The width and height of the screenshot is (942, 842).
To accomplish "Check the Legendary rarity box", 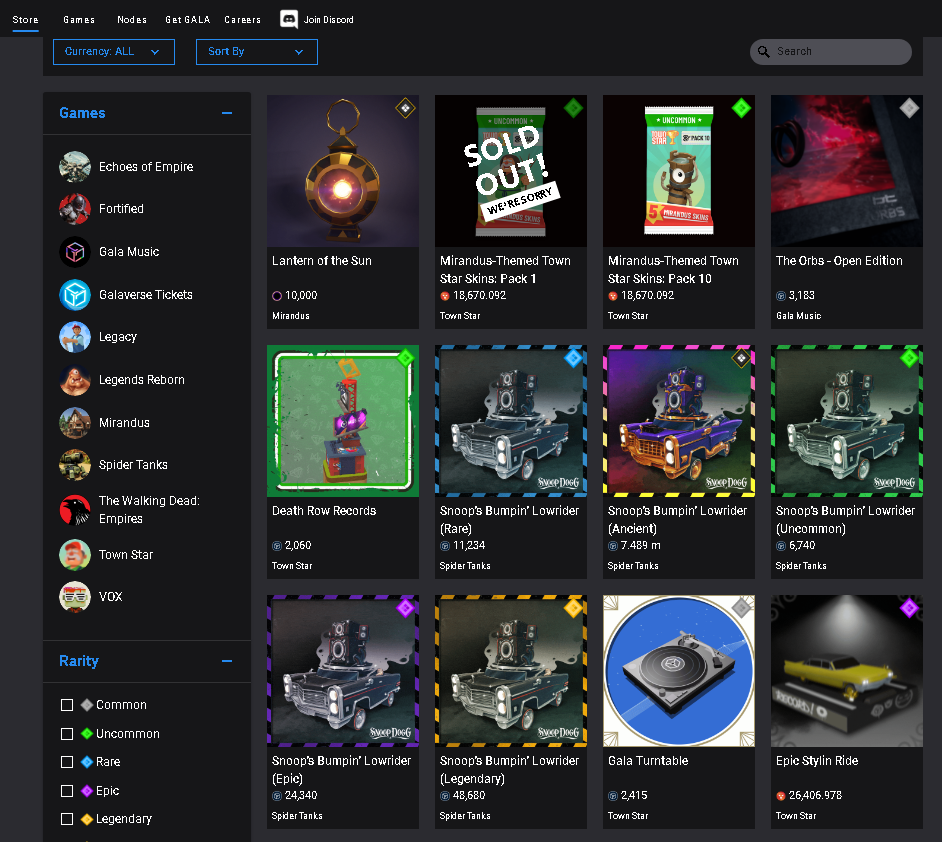I will tap(67, 819).
